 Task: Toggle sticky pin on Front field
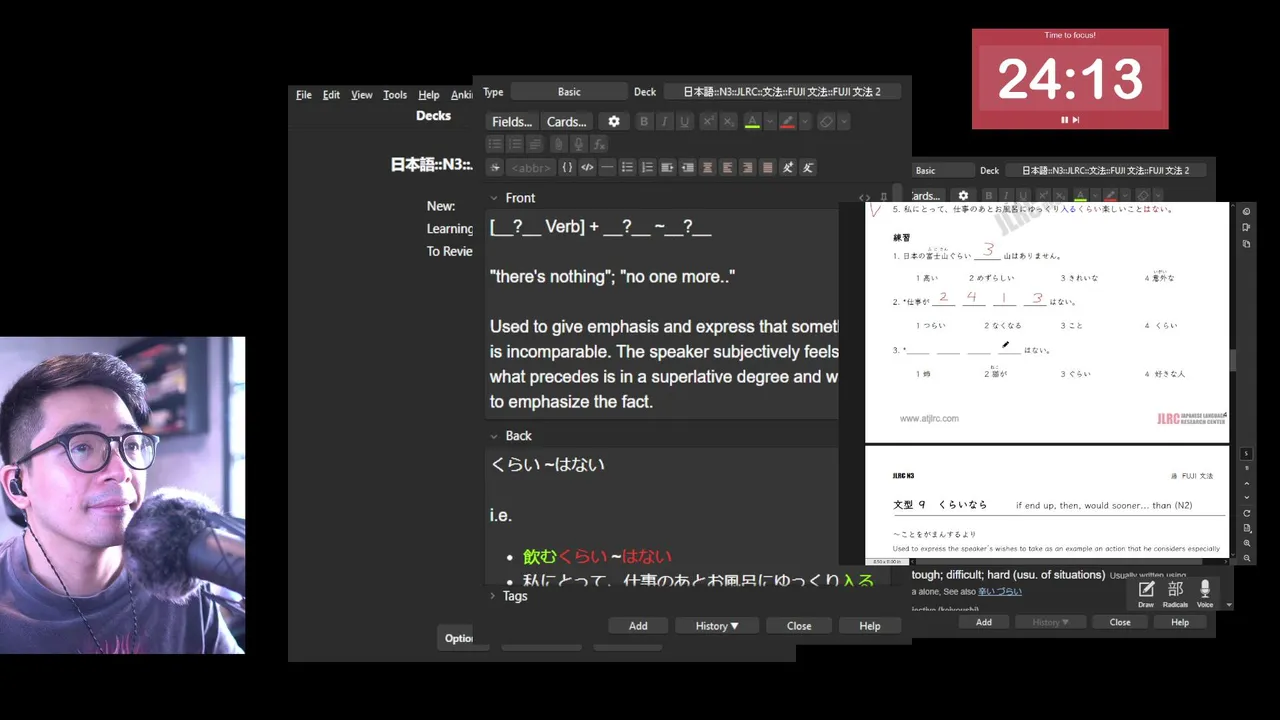[884, 197]
